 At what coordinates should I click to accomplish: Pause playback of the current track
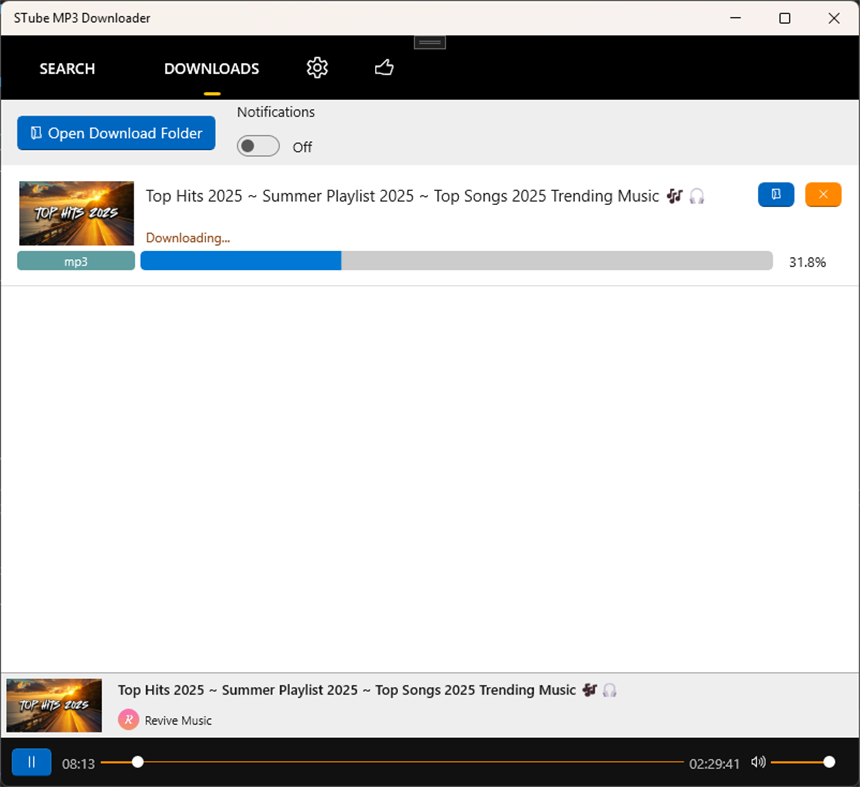[31, 762]
